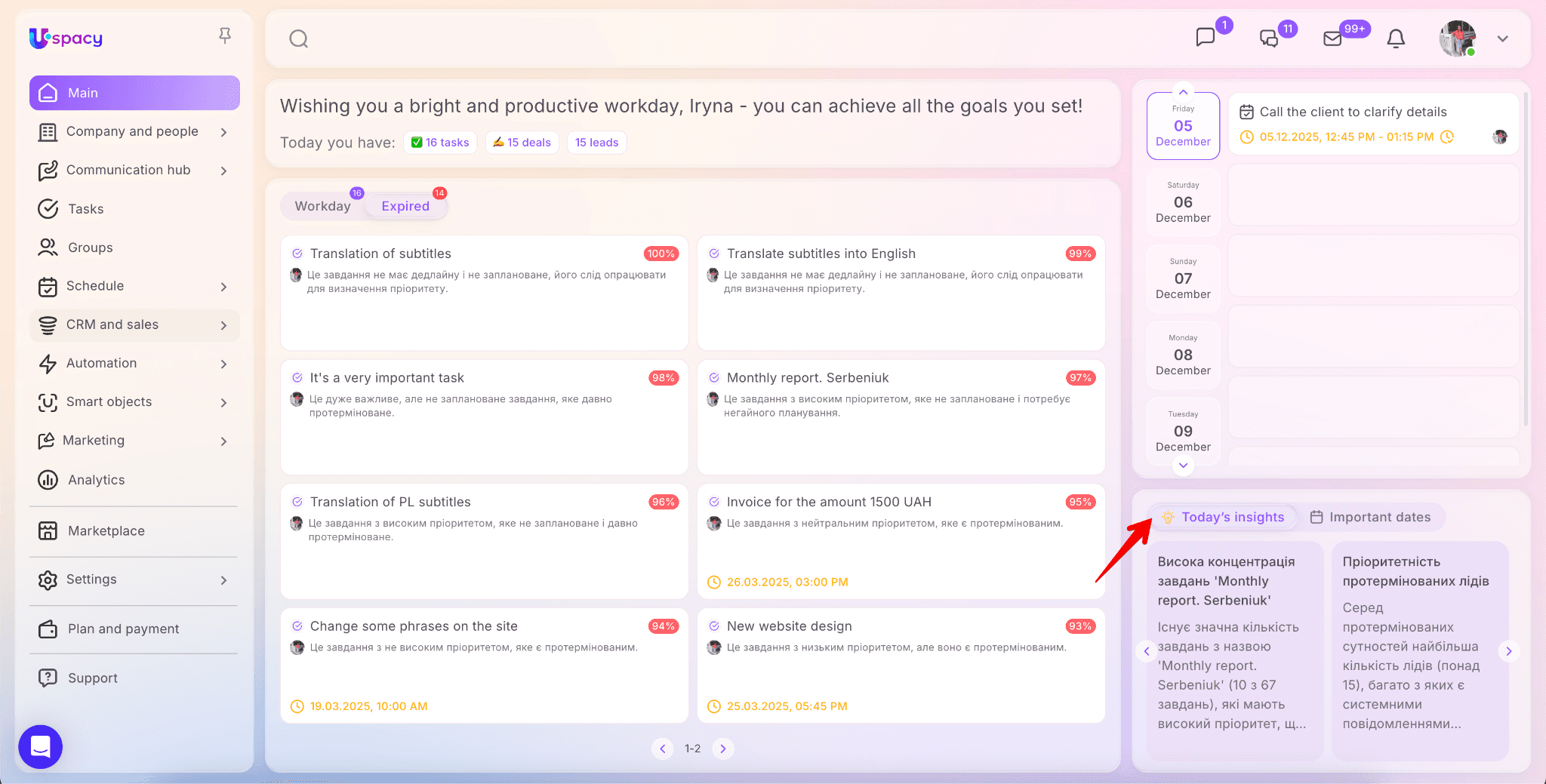This screenshot has height=784, width=1546.
Task: Open 'Change some phrases on the site' title
Action: 414,626
